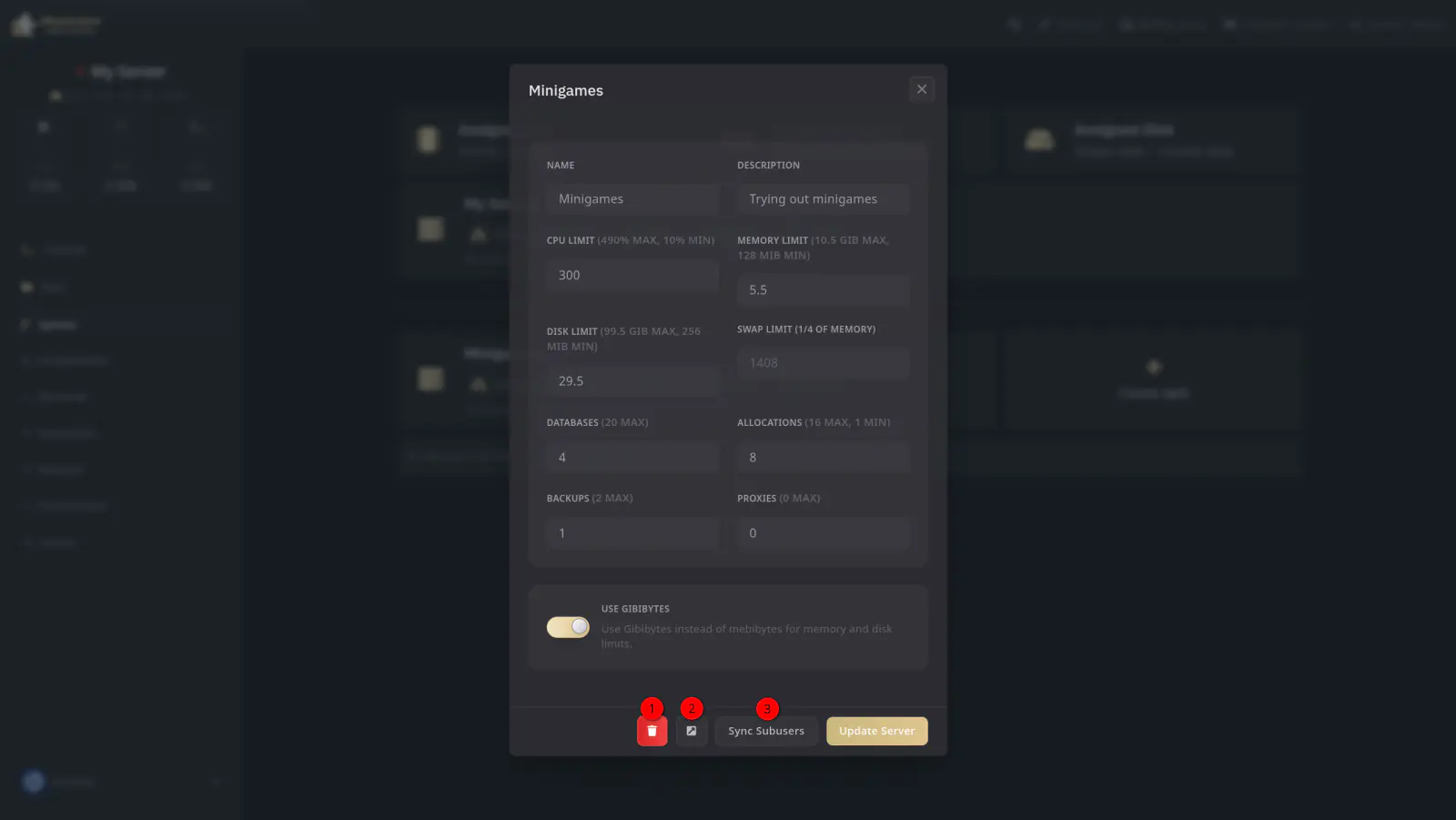Expand the user menu chevron at bottom-left
This screenshot has width=1456, height=820.
217,782
